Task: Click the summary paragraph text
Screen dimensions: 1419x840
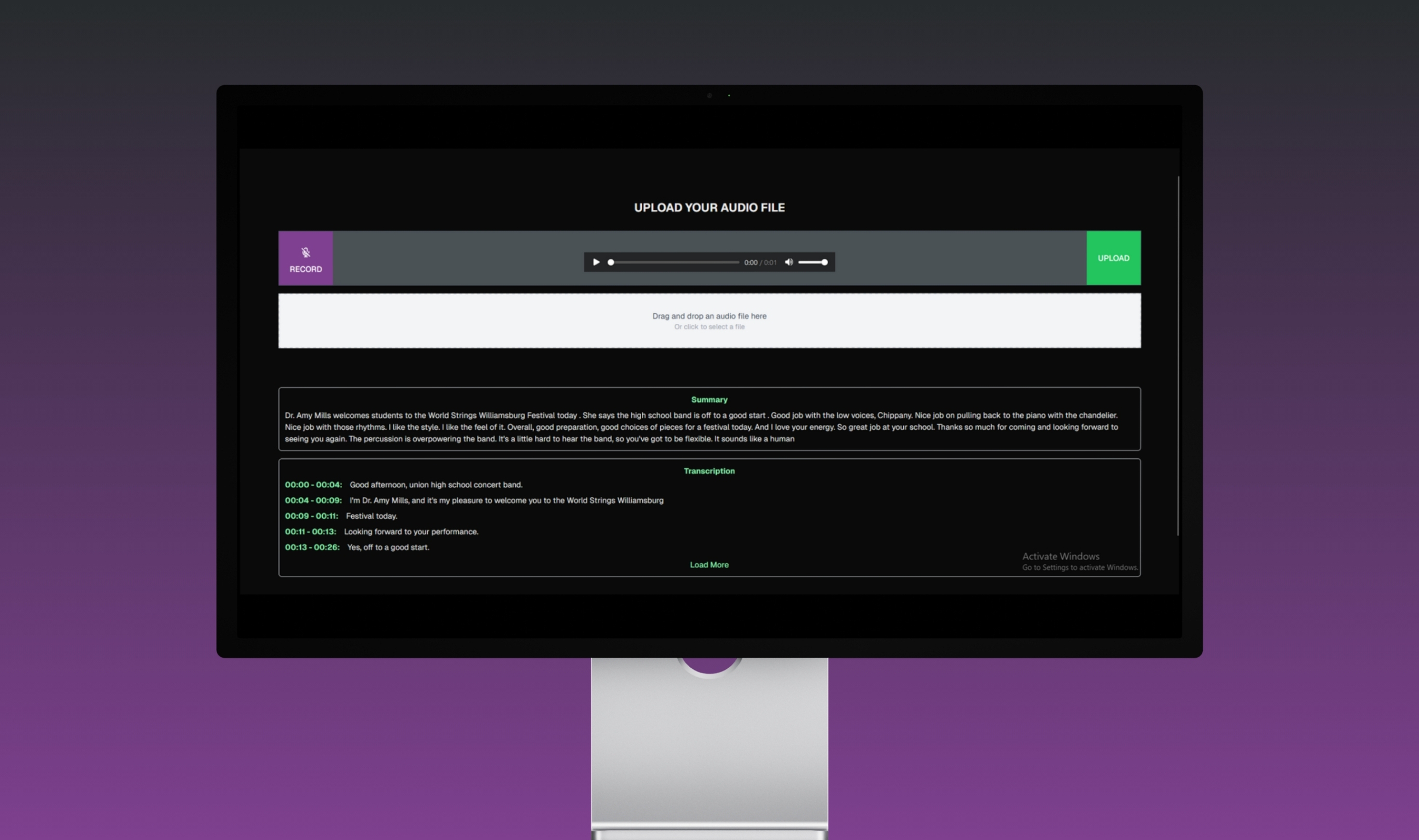Action: click(x=702, y=427)
